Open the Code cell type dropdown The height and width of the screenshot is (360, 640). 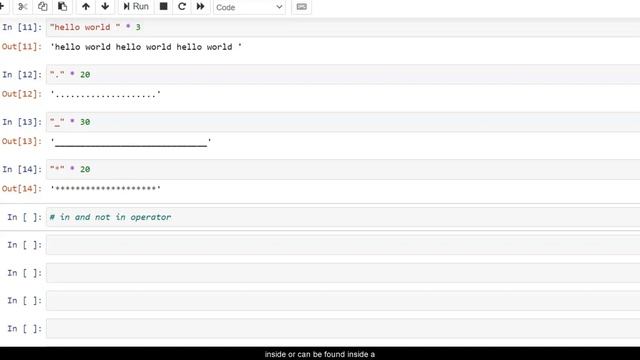[x=249, y=7]
